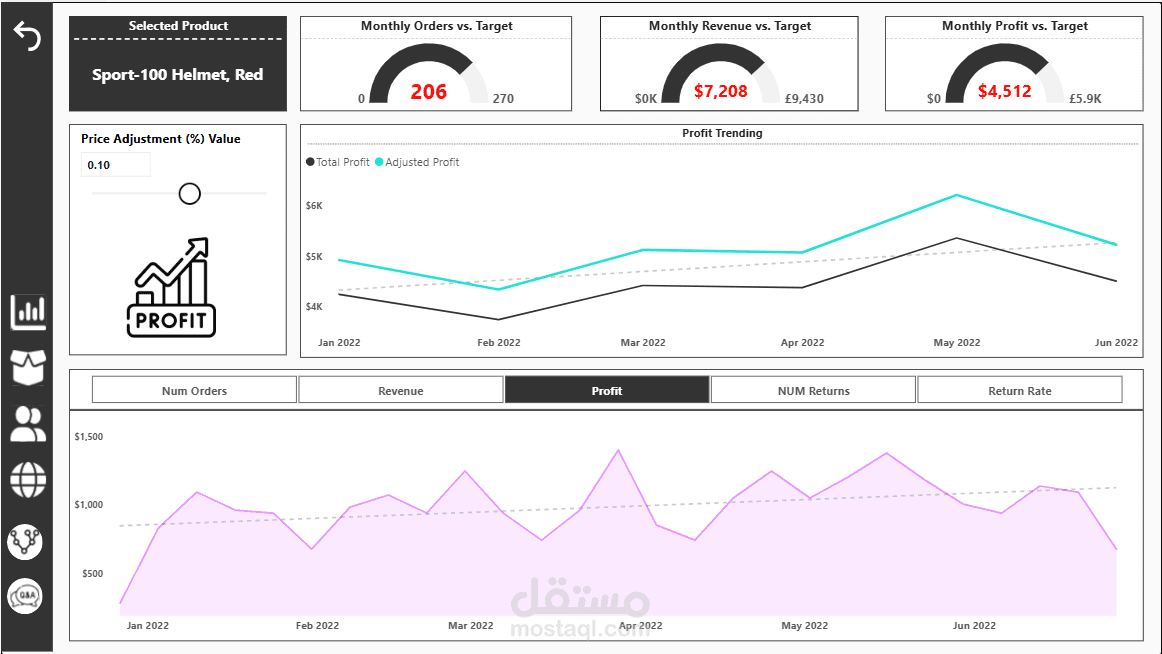This screenshot has width=1162, height=654.
Task: Open the customers people icon
Action: (28, 424)
